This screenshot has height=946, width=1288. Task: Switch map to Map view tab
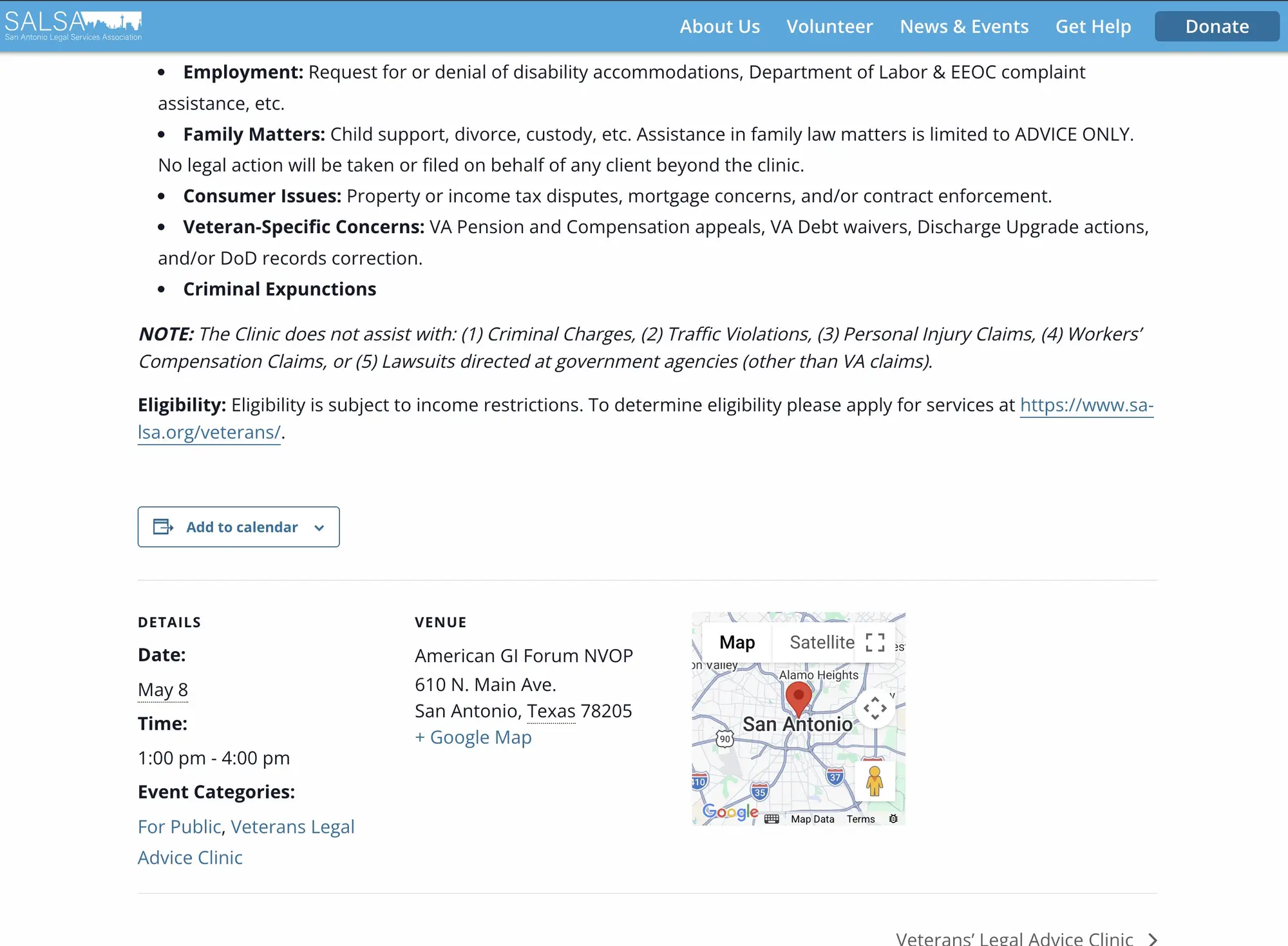coord(737,642)
